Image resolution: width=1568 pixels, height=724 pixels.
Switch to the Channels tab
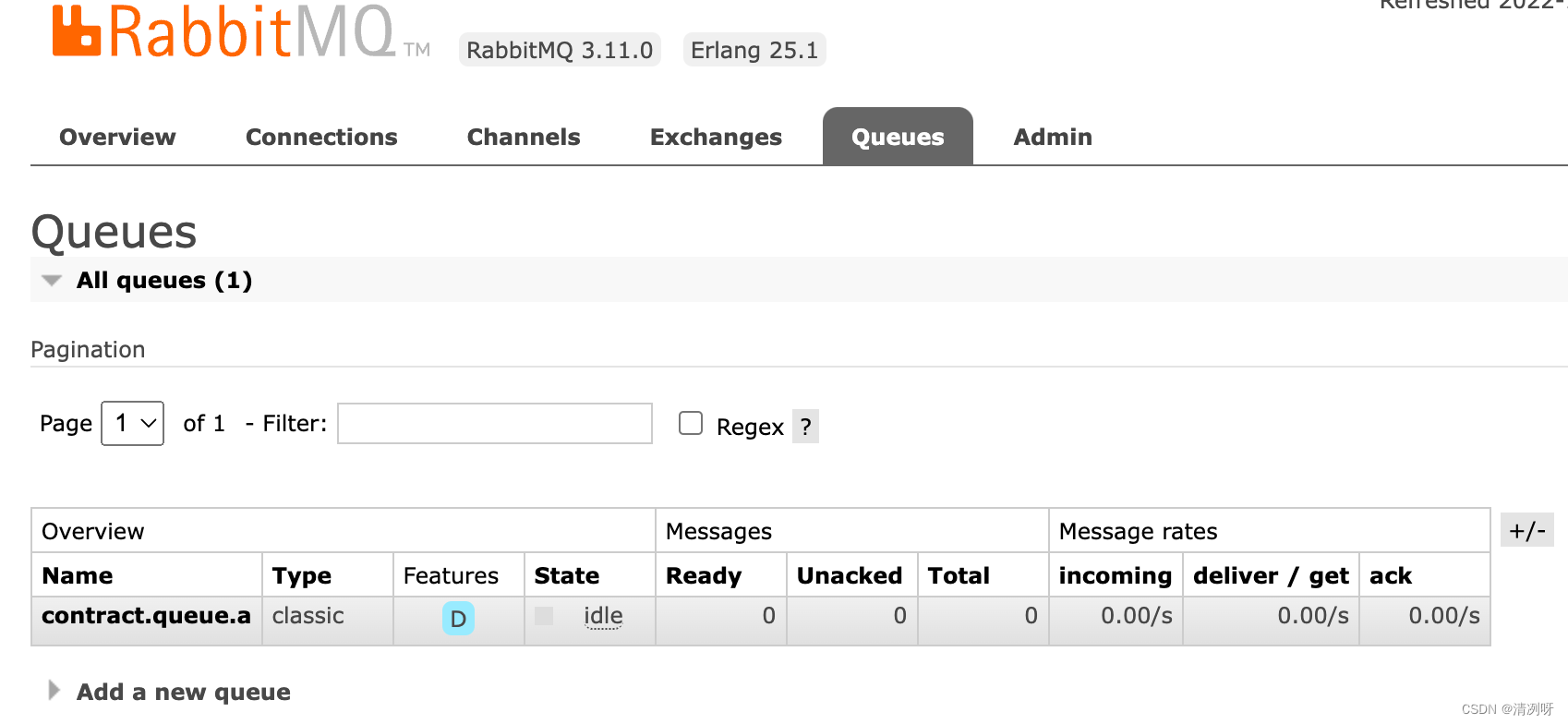[524, 137]
